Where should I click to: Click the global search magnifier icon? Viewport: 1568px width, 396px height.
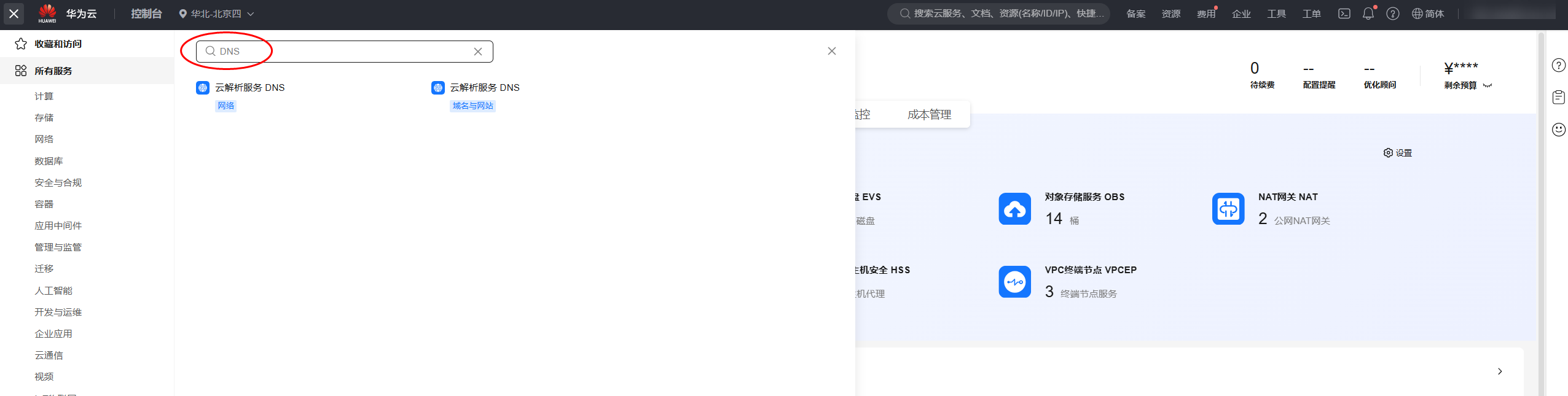[x=905, y=14]
